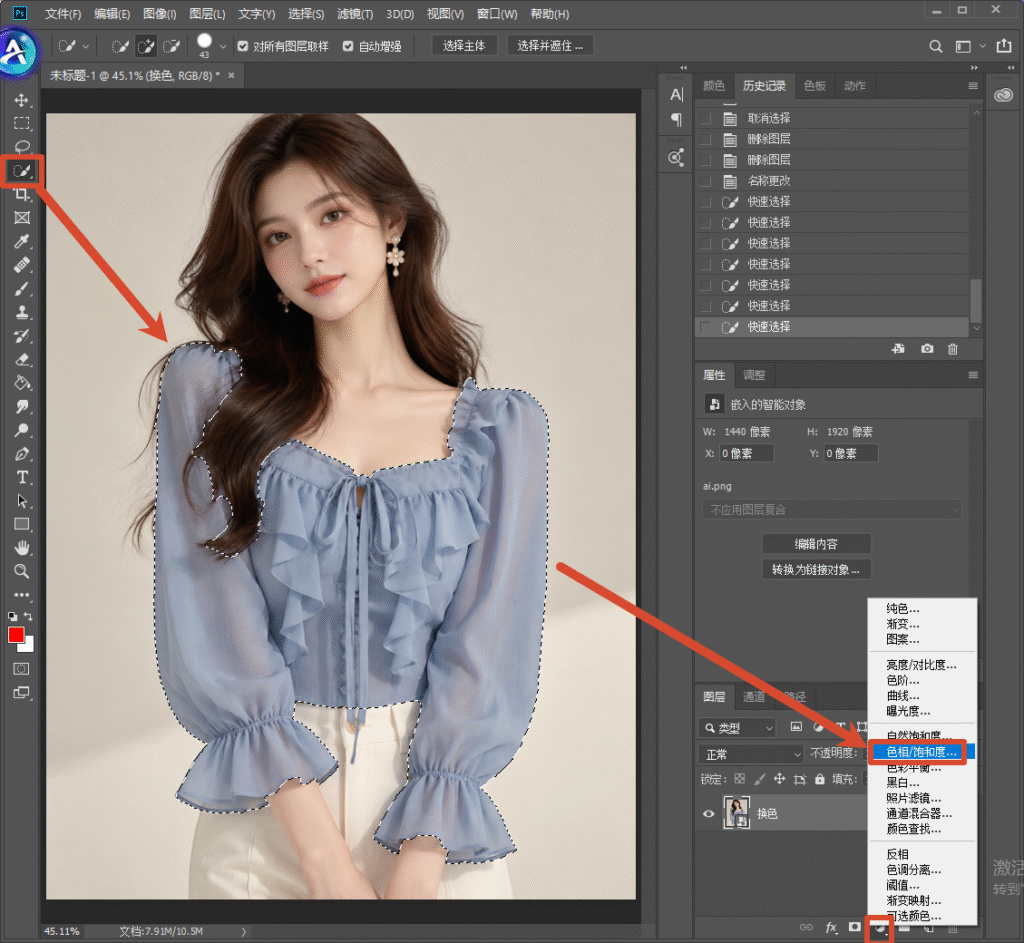The width and height of the screenshot is (1024, 943).
Task: Open Edit Toolbar three-dots icon
Action: (22, 595)
